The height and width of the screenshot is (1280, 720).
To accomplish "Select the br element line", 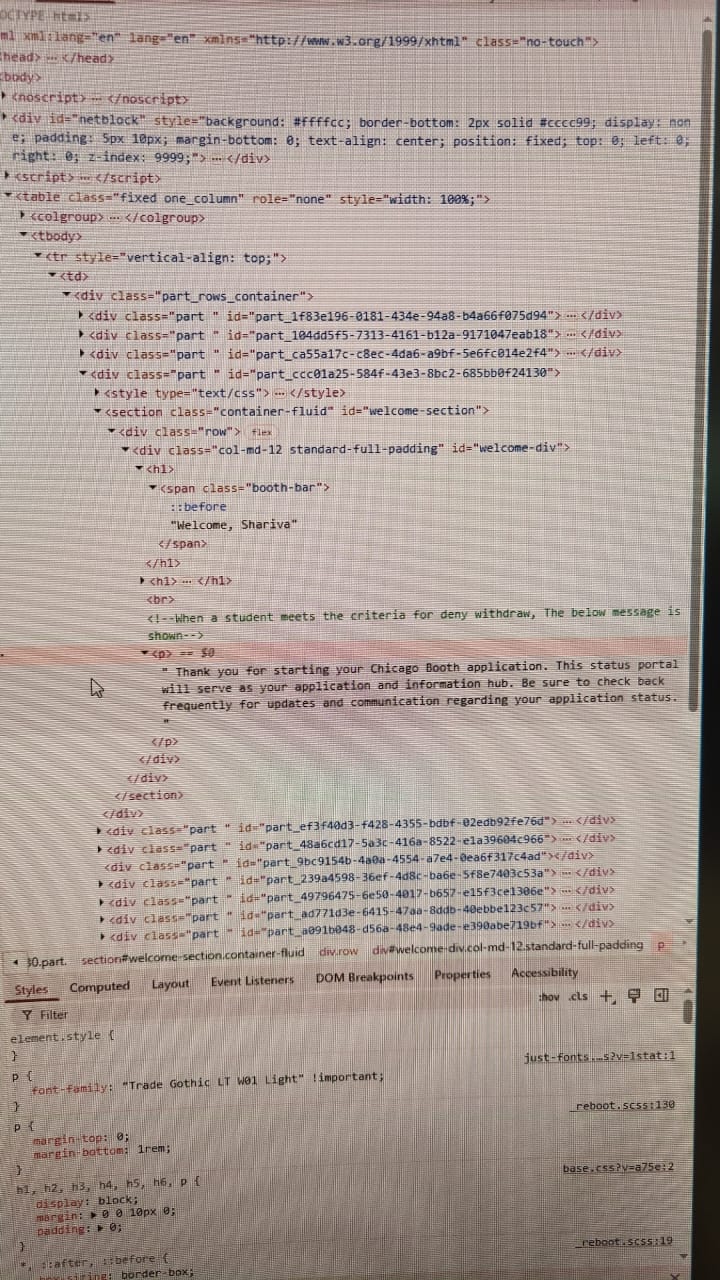I will tap(161, 600).
